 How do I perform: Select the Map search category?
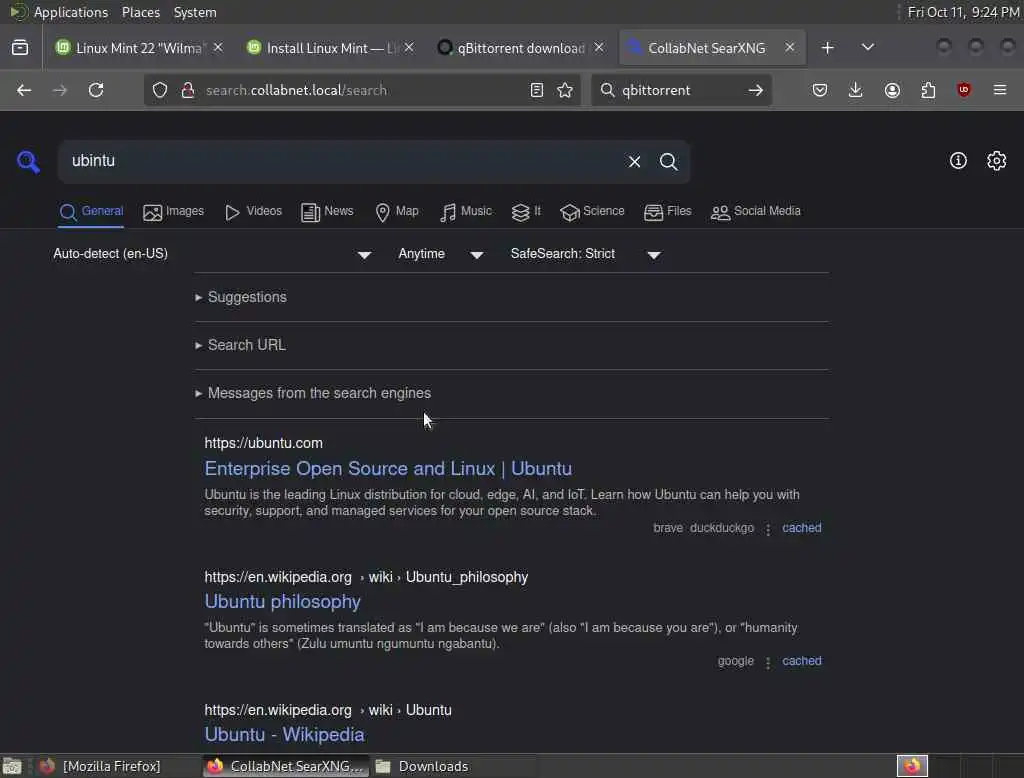pos(397,212)
